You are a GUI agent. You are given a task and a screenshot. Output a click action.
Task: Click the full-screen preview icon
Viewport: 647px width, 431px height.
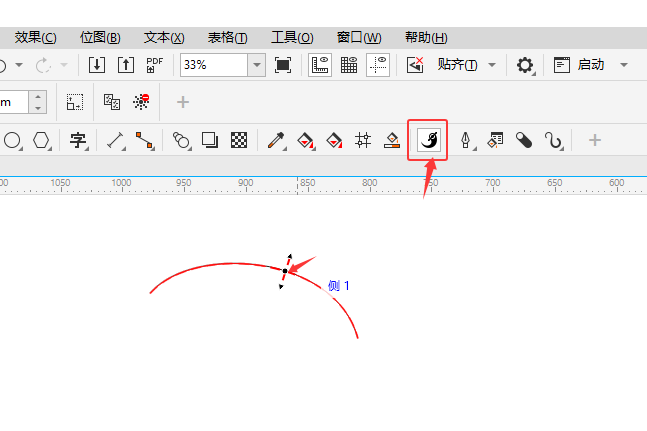283,65
